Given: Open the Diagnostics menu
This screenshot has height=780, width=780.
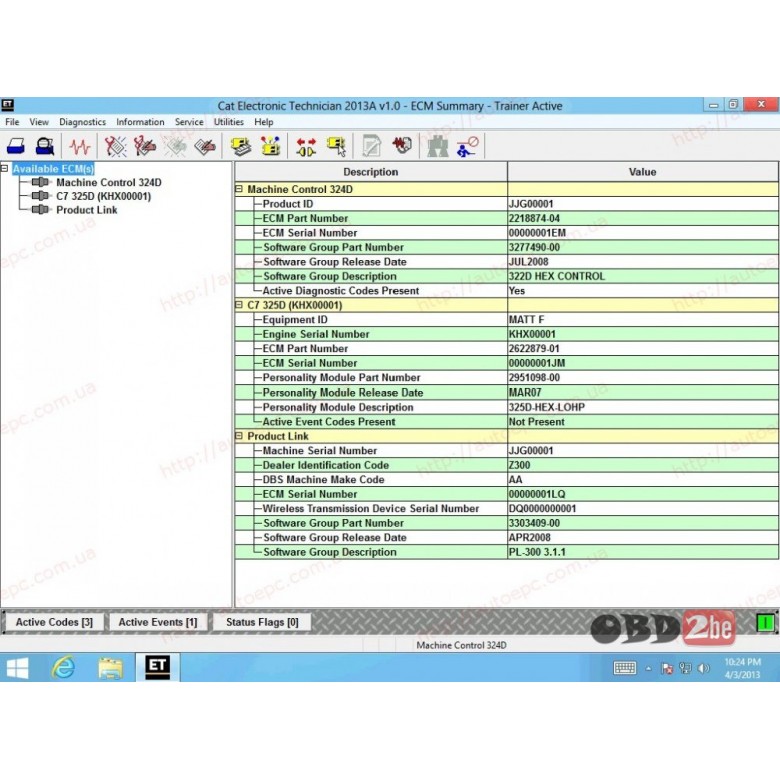Looking at the screenshot, I should coord(82,122).
